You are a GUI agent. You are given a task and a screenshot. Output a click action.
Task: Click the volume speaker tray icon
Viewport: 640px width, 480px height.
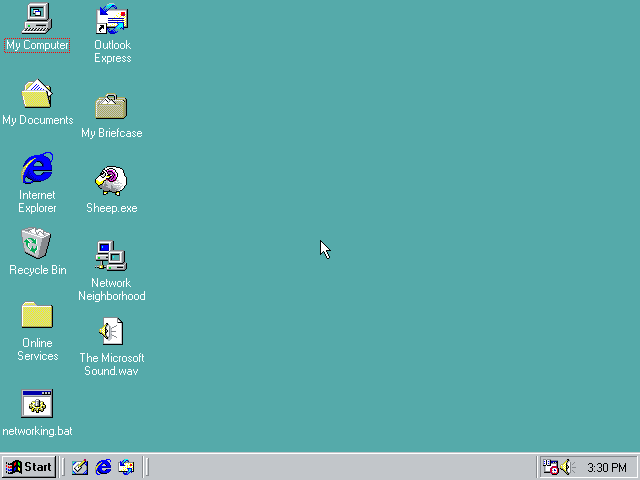point(567,467)
